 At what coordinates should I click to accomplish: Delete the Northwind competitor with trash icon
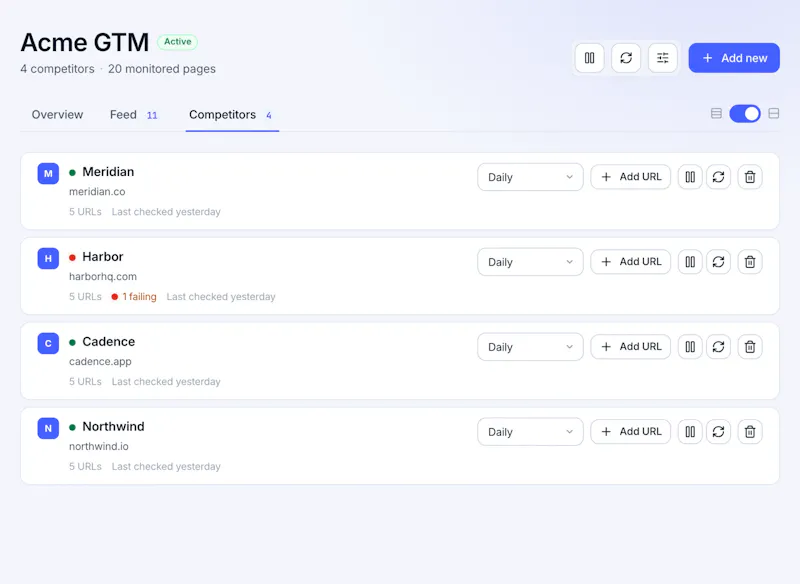coord(750,431)
